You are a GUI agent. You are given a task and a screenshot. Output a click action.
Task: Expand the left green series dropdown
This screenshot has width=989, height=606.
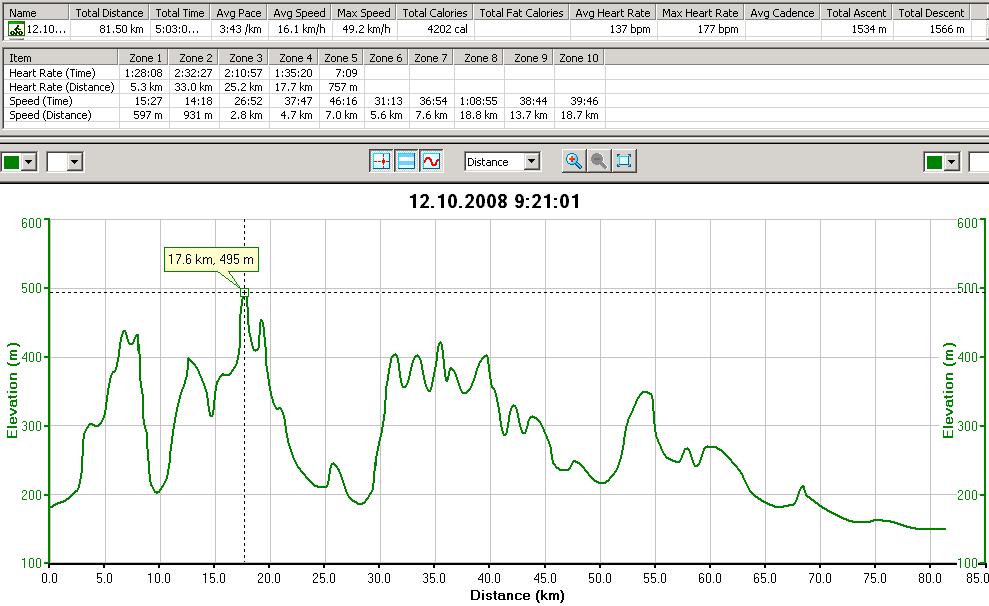(29, 162)
